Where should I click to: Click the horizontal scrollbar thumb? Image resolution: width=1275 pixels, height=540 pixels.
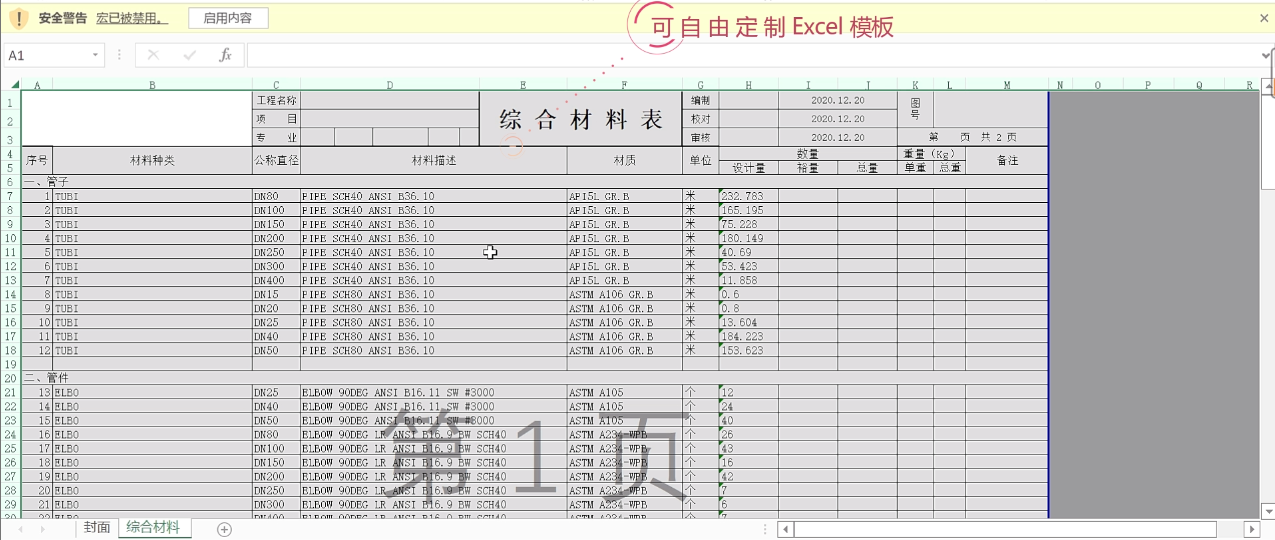click(x=1005, y=529)
